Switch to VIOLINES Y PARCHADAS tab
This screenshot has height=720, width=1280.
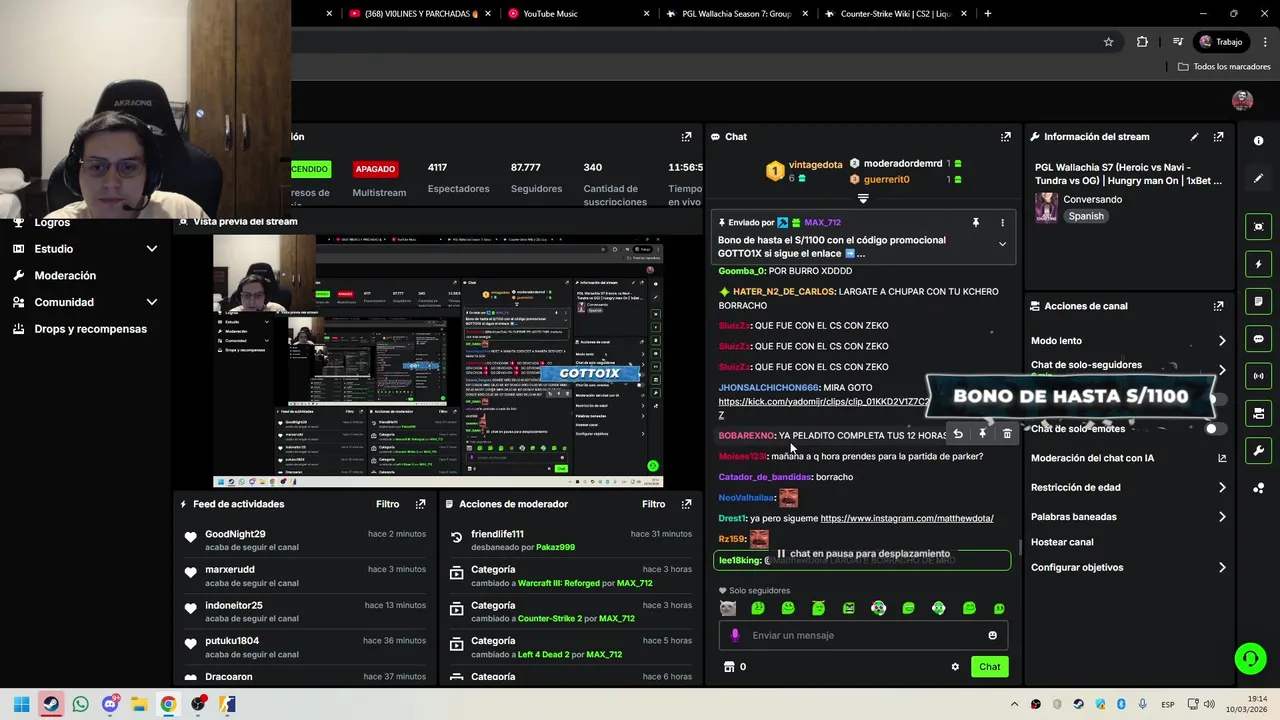pyautogui.click(x=420, y=14)
